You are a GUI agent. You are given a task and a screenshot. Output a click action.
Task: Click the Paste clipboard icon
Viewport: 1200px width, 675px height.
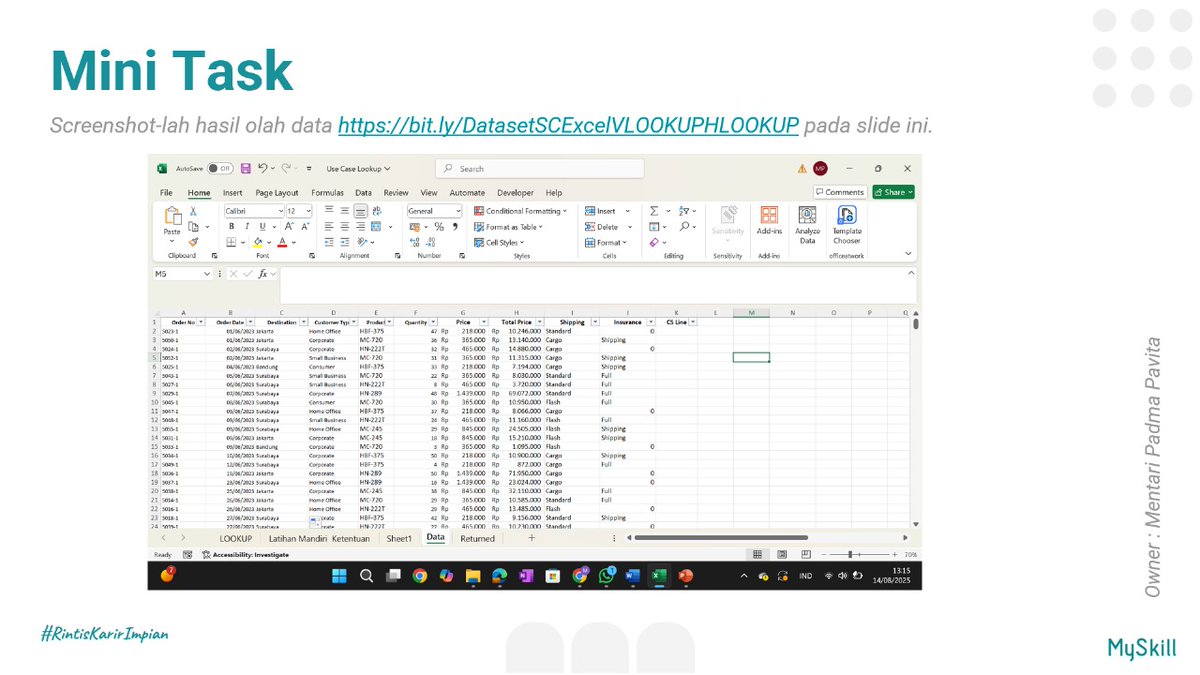click(172, 216)
